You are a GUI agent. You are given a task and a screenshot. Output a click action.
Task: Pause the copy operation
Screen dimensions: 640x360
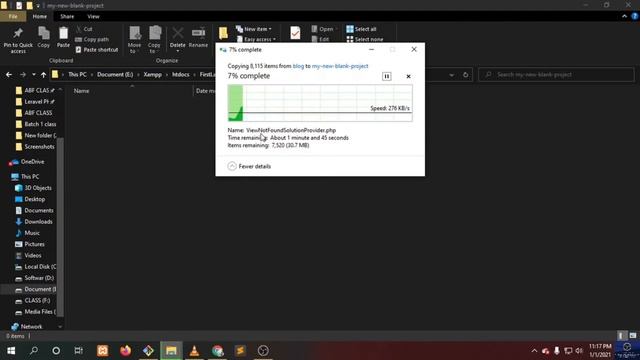[387, 76]
